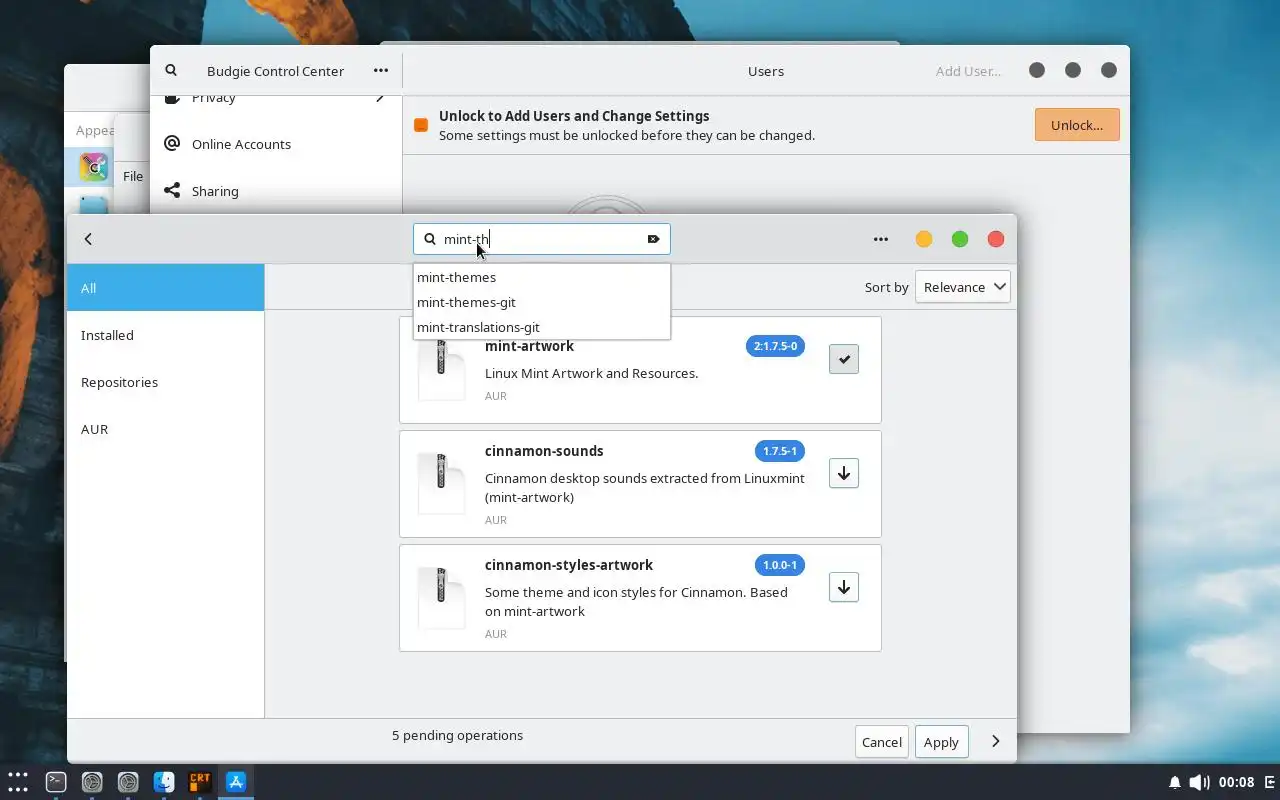This screenshot has height=800, width=1280.
Task: Mark cinnamon-styles-artwork for download
Action: (x=844, y=587)
